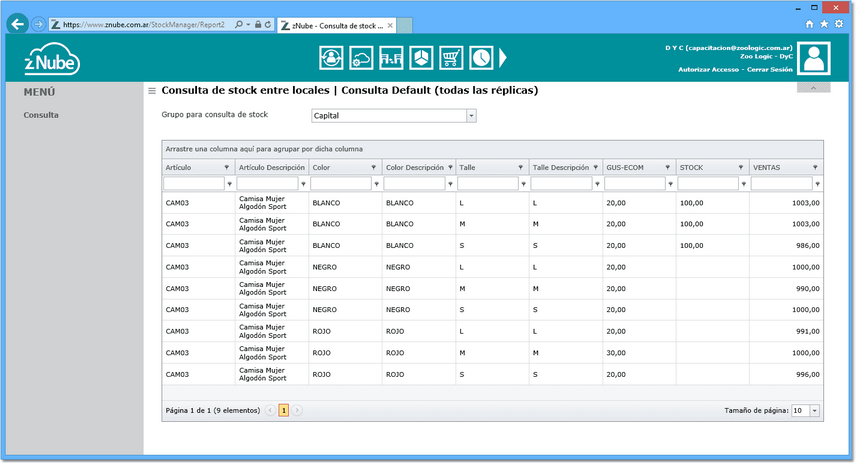Image resolution: width=856 pixels, height=464 pixels.
Task: Click the zNube cloud logo
Action: point(52,59)
